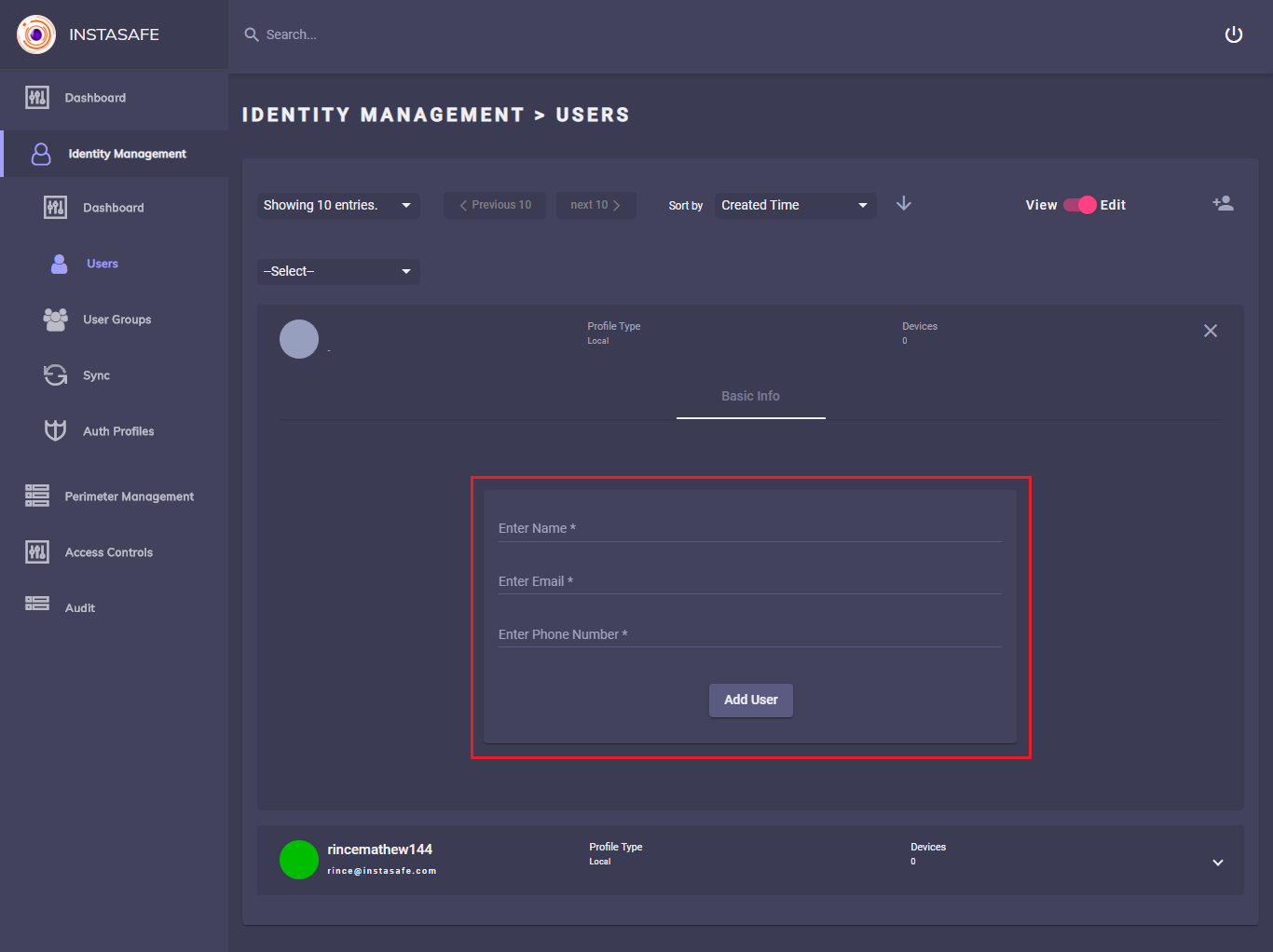Click the INSTASAFE brand text
The height and width of the screenshot is (952, 1273).
pyautogui.click(x=115, y=34)
